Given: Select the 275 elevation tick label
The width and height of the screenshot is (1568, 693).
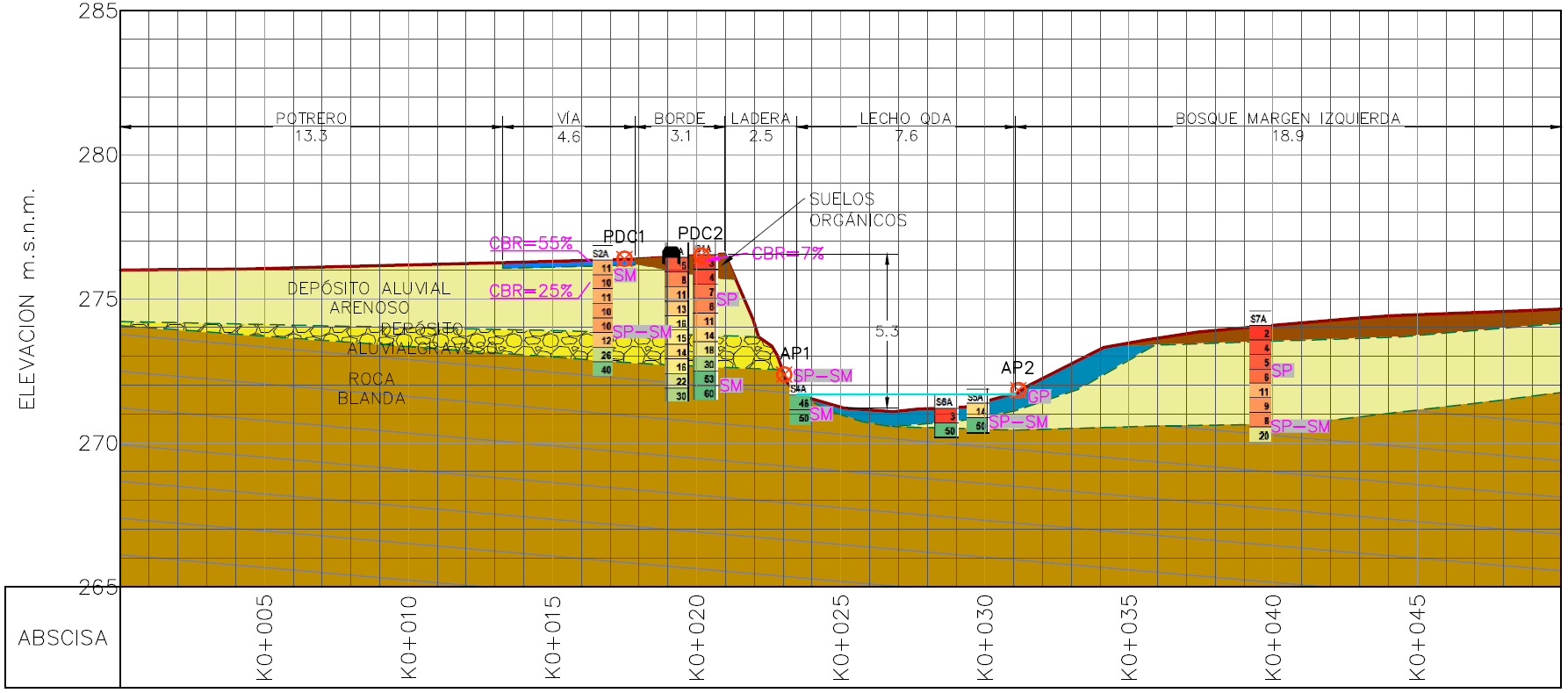Looking at the screenshot, I should (97, 300).
